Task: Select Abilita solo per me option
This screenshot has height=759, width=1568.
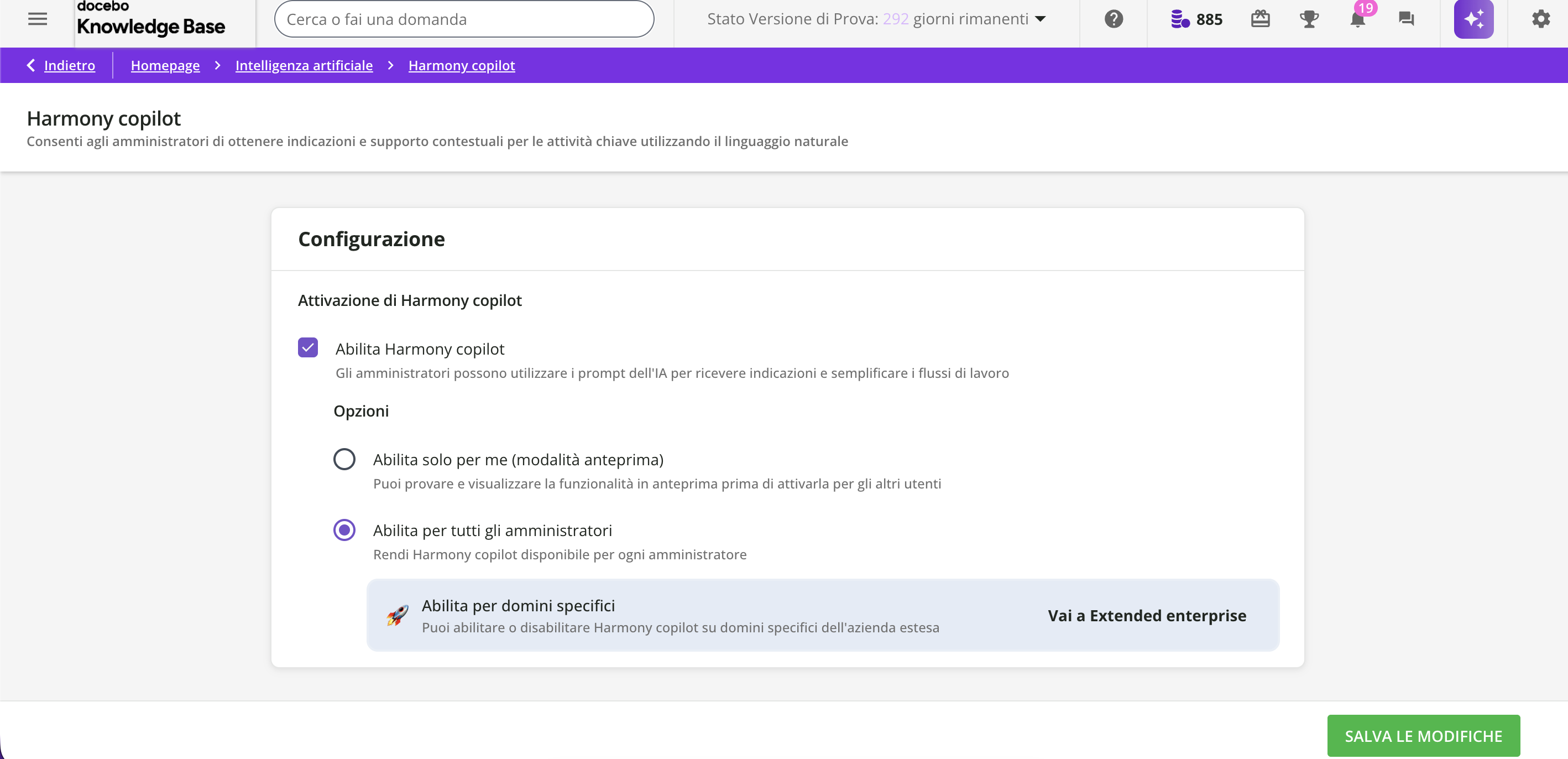Action: (344, 459)
